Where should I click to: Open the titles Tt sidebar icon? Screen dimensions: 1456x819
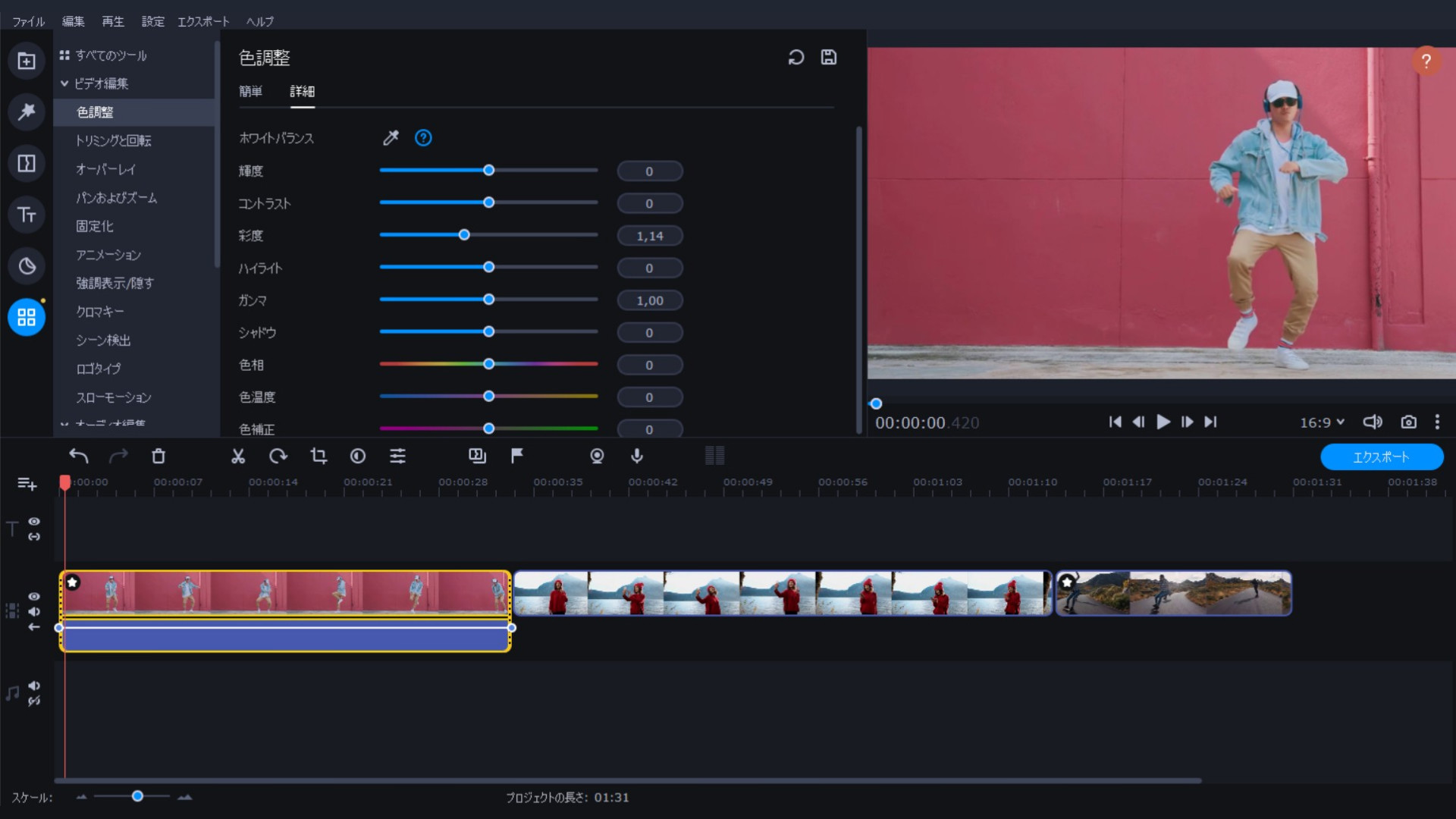[27, 215]
